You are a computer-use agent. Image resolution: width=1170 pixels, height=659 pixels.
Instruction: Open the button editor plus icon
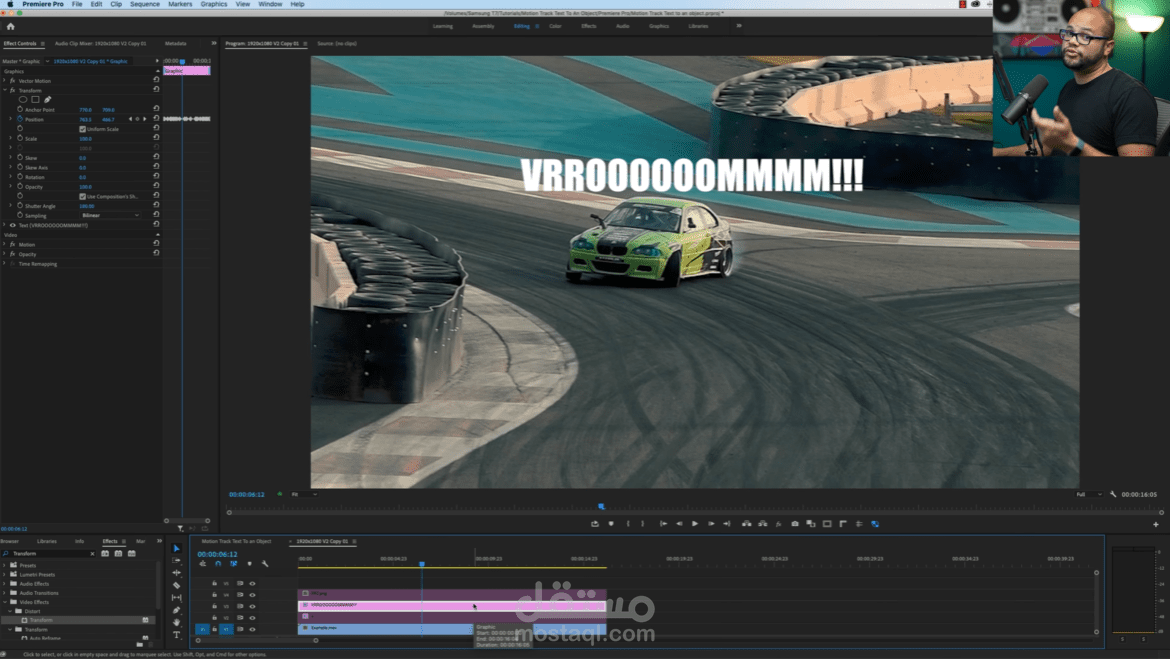[1156, 524]
